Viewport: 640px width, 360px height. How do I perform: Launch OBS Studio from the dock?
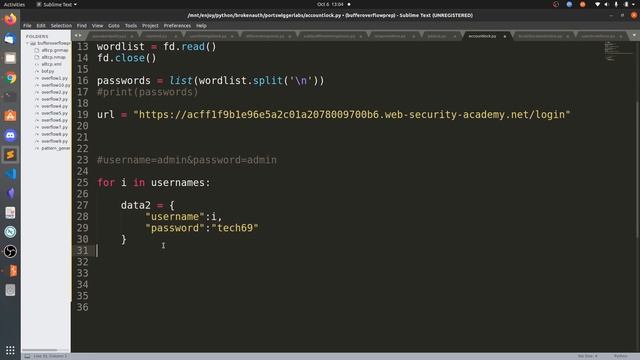[x=10, y=251]
